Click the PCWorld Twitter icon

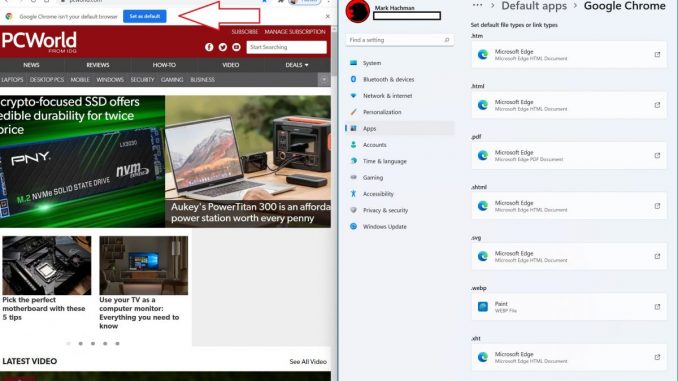(x=223, y=47)
